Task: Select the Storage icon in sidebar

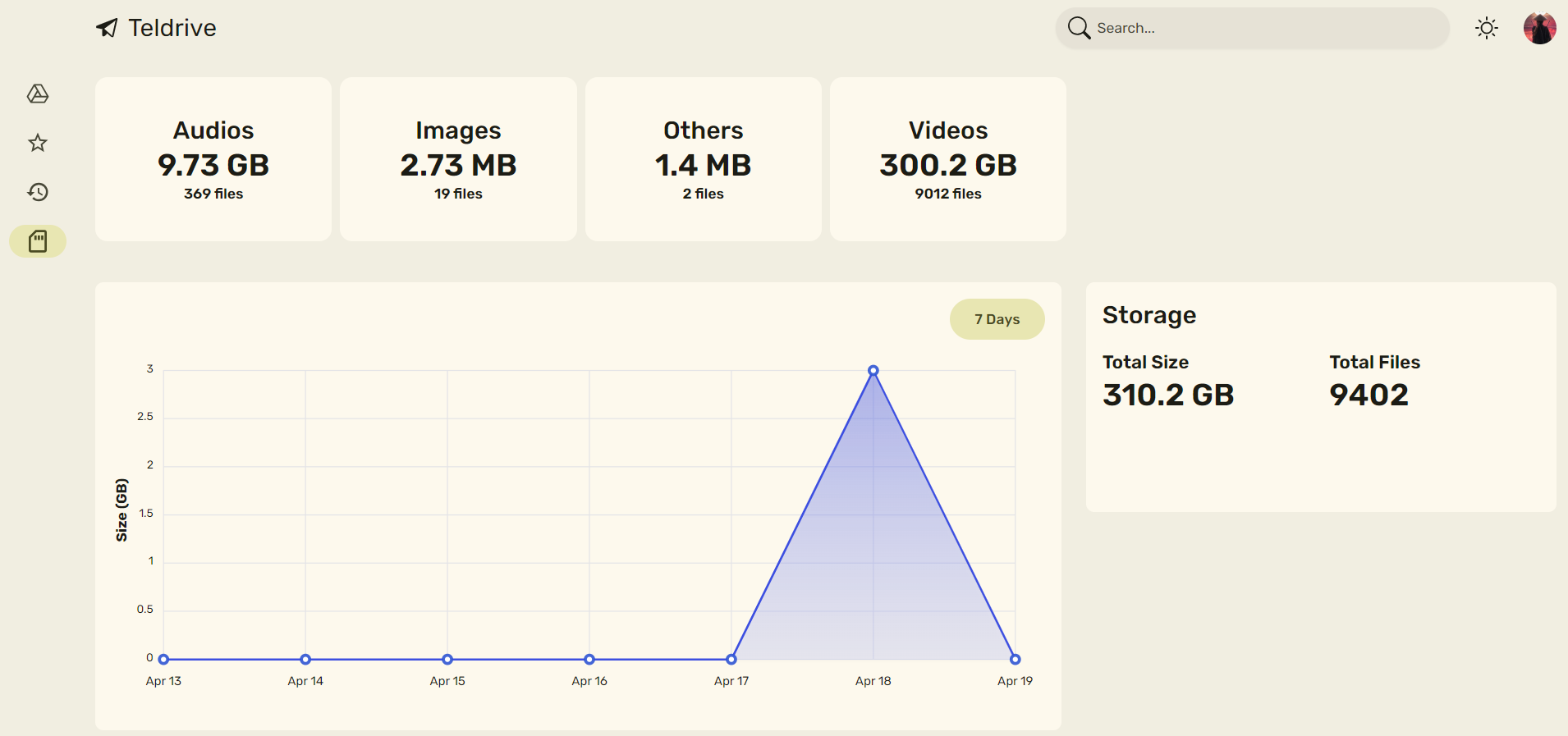Action: click(x=38, y=241)
